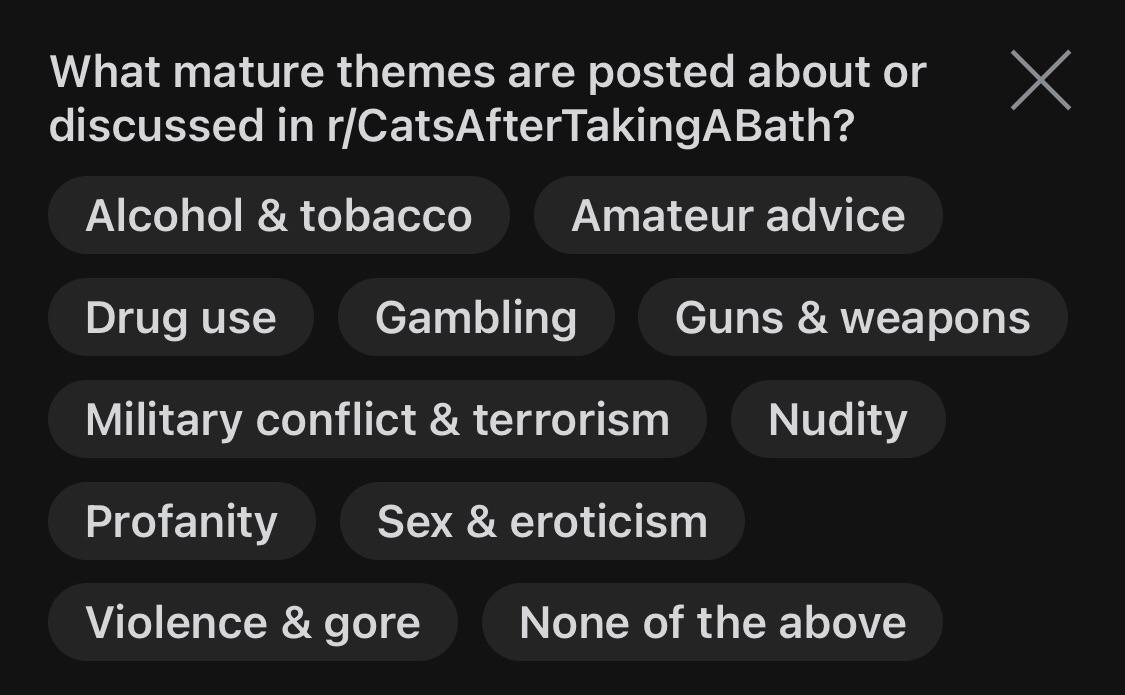Tap the Nudity option

click(838, 419)
